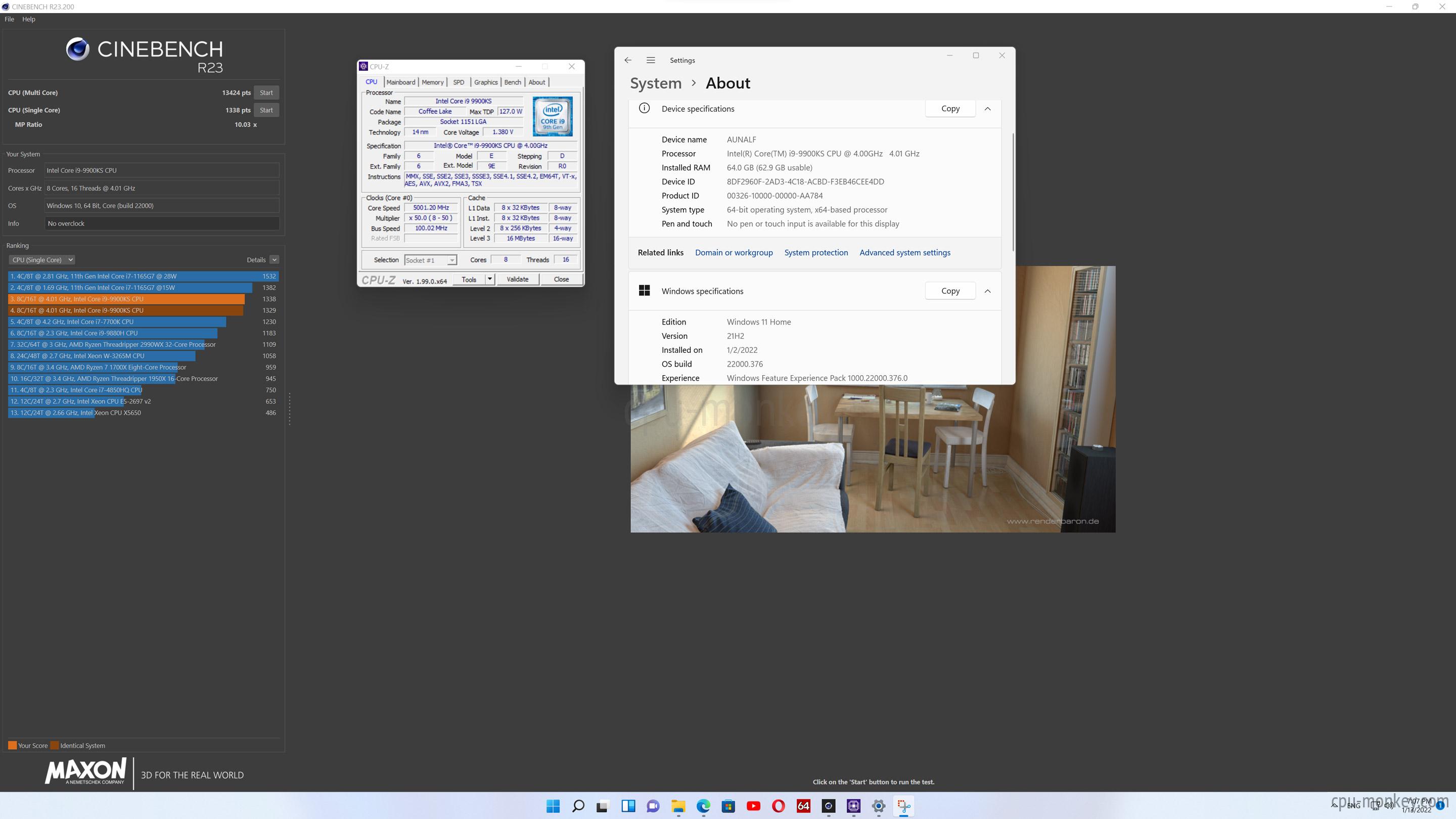Viewport: 1456px width, 819px height.
Task: Click the taskbar clock and date
Action: pyautogui.click(x=1418, y=805)
